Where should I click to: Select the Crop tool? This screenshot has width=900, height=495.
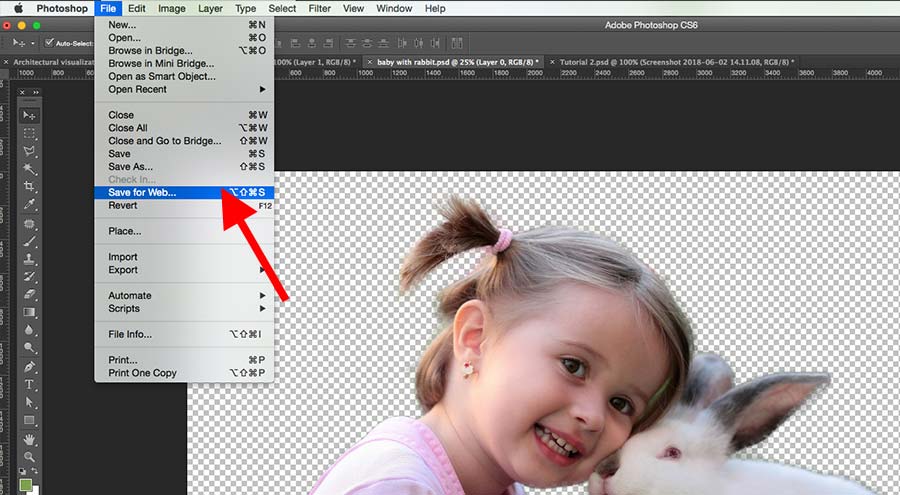click(29, 187)
